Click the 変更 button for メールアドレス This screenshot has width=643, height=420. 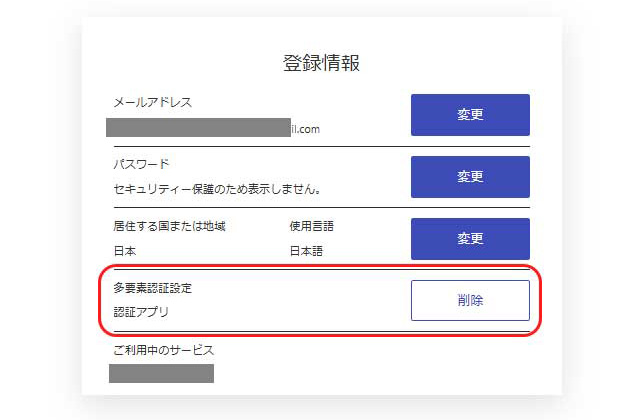coord(470,115)
